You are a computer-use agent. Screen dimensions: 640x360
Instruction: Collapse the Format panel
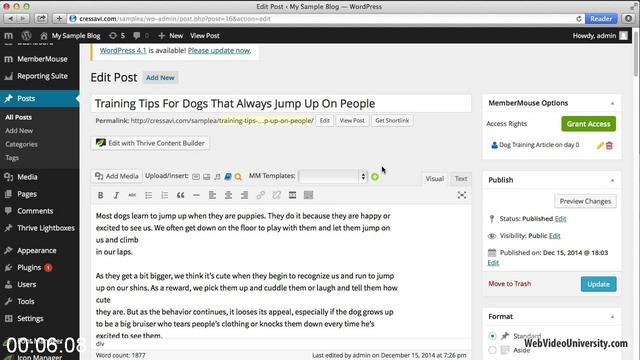pyautogui.click(x=612, y=317)
